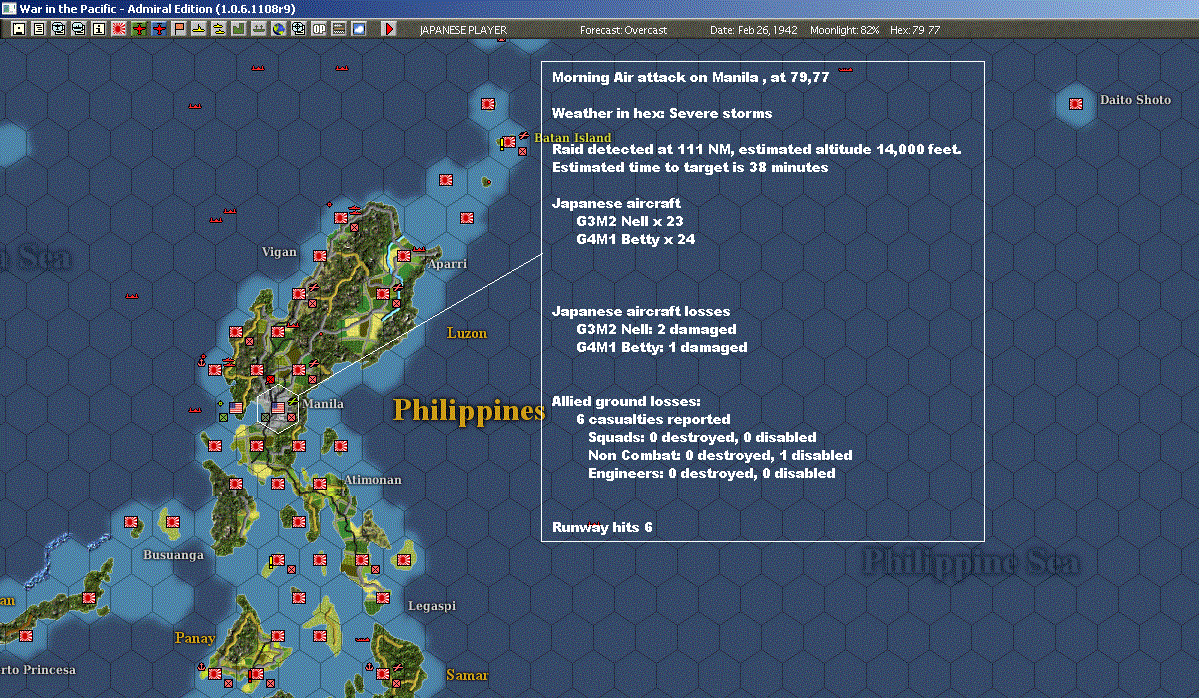Click the fourth toolbar icon with stacked screens

(x=79, y=29)
